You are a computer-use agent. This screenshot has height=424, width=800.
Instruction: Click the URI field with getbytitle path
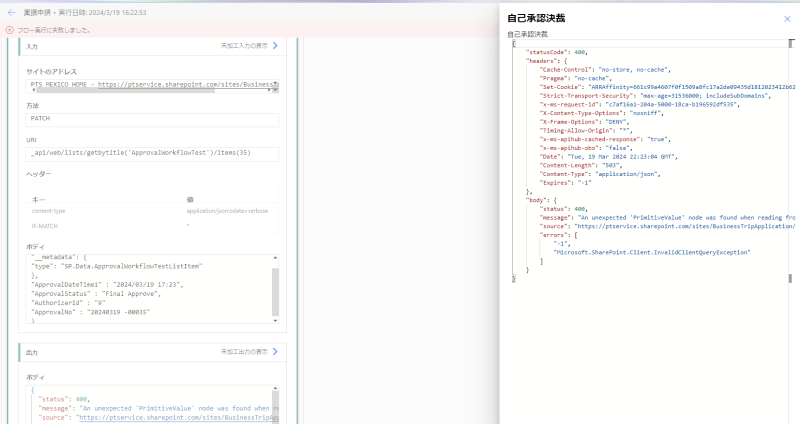click(x=153, y=152)
